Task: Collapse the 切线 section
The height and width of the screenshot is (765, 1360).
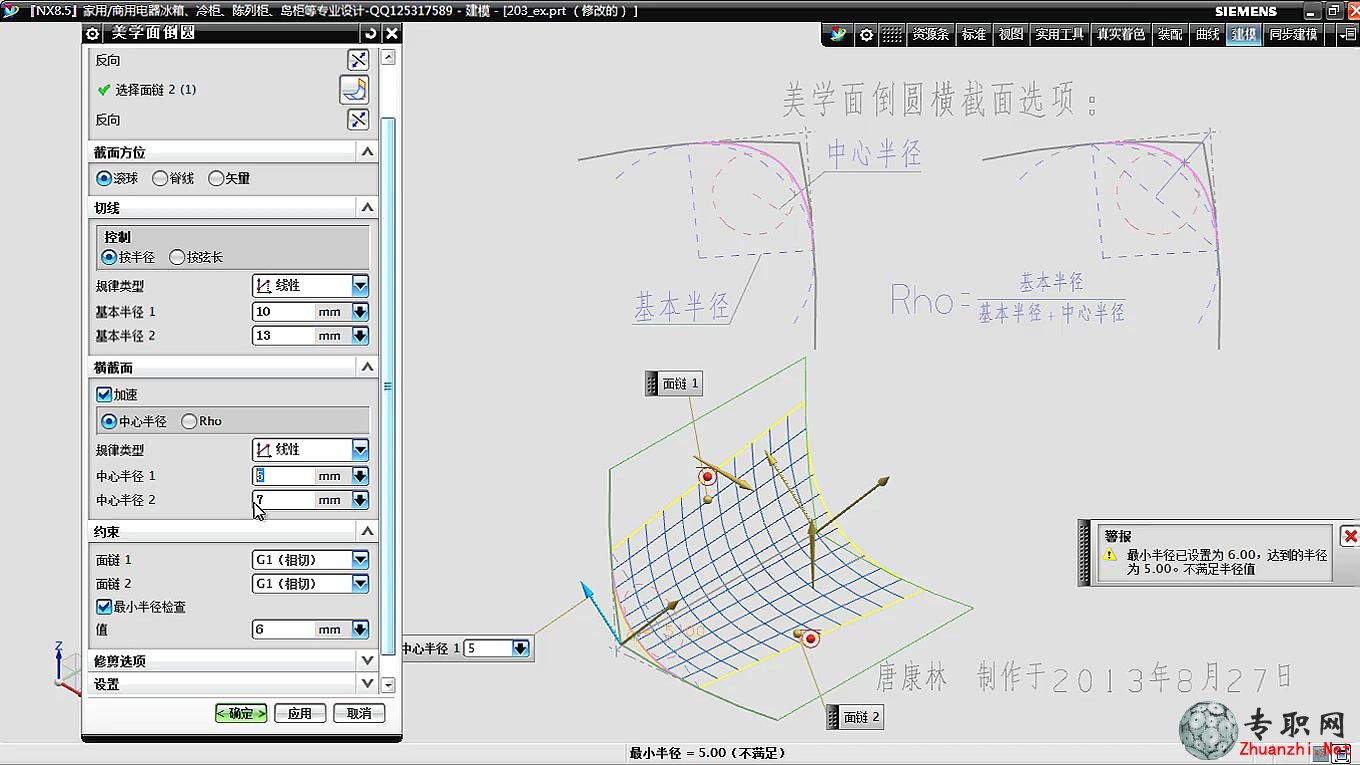Action: pos(367,207)
